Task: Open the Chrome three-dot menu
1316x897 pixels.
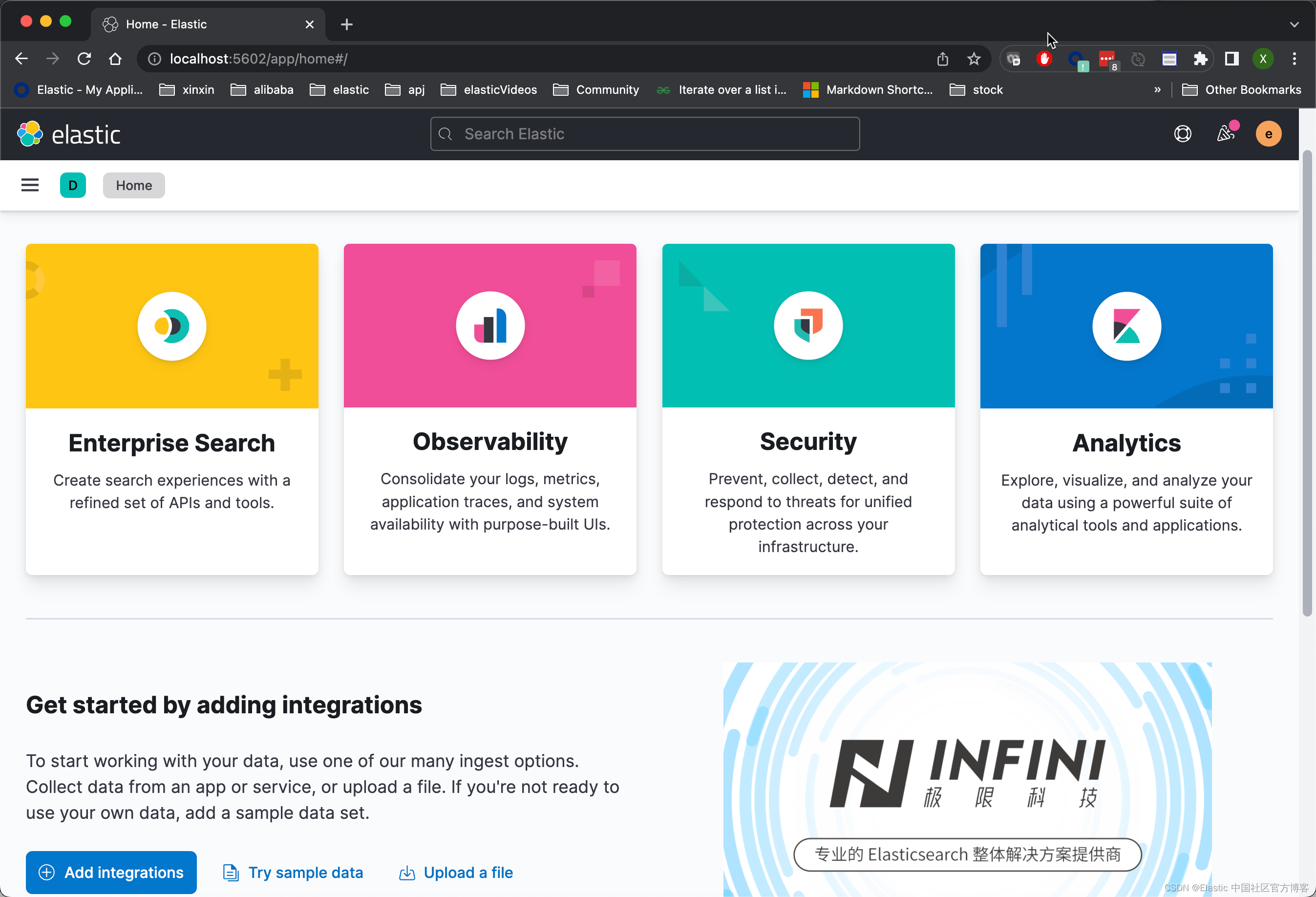Action: point(1295,59)
